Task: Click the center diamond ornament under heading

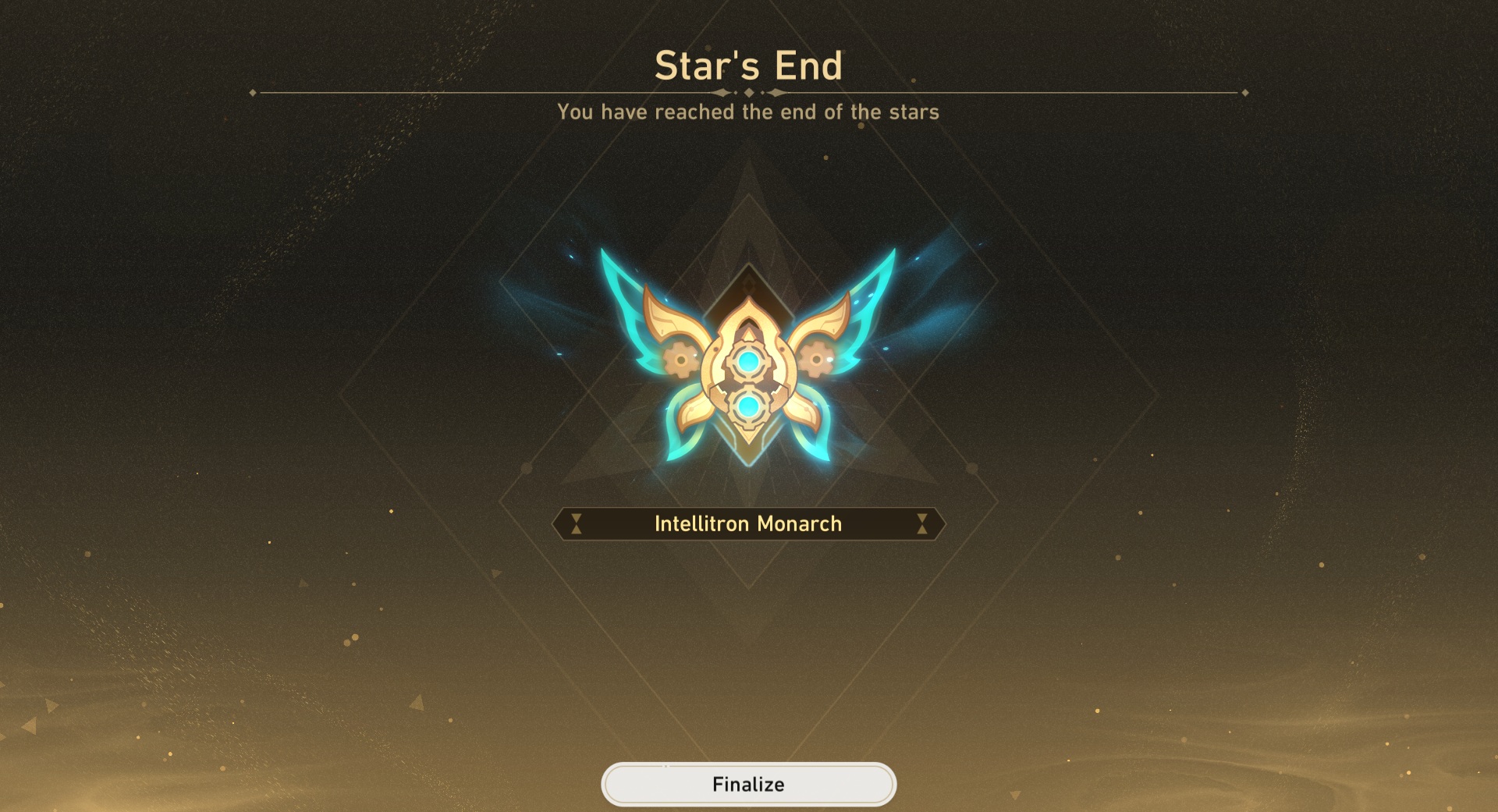Action: (x=748, y=93)
